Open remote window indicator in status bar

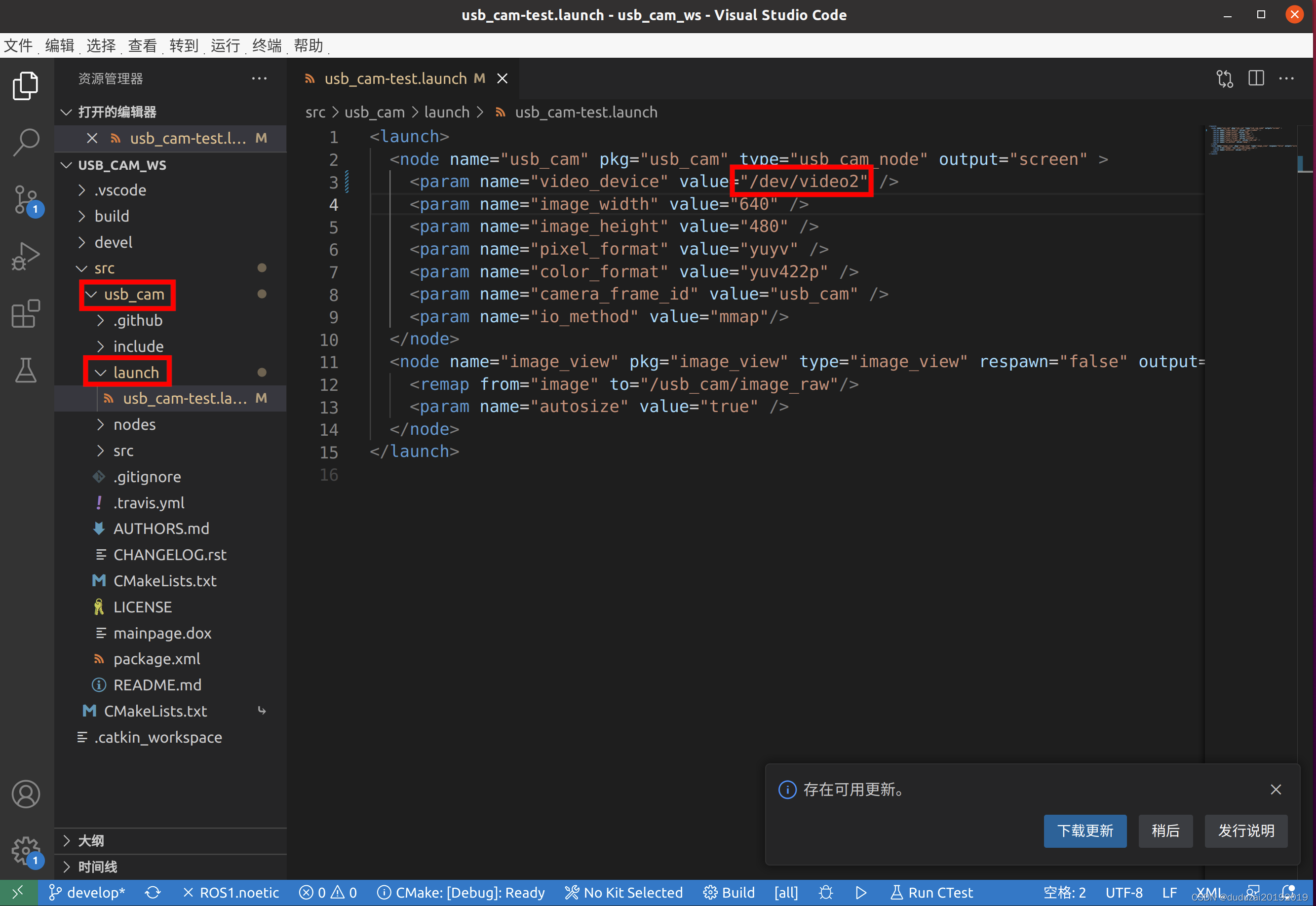coord(18,892)
